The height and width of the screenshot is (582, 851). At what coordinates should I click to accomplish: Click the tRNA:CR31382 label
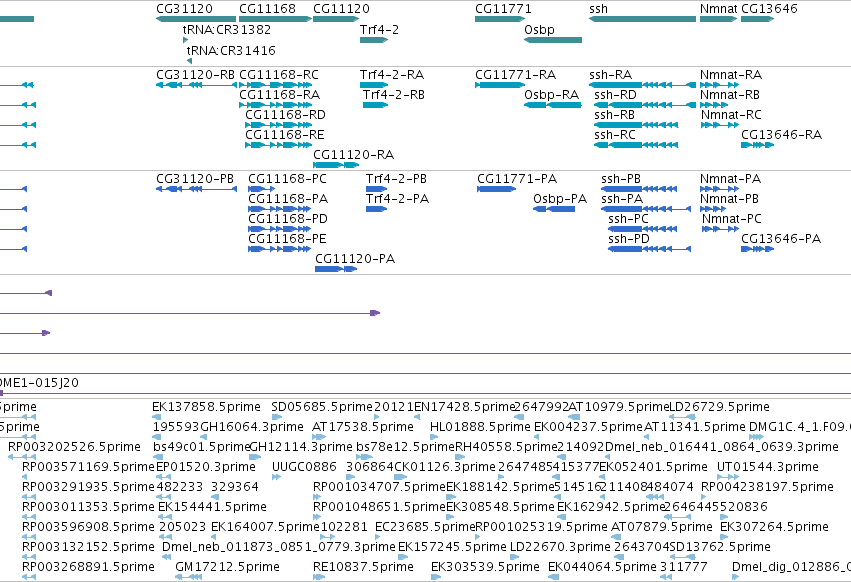[227, 29]
